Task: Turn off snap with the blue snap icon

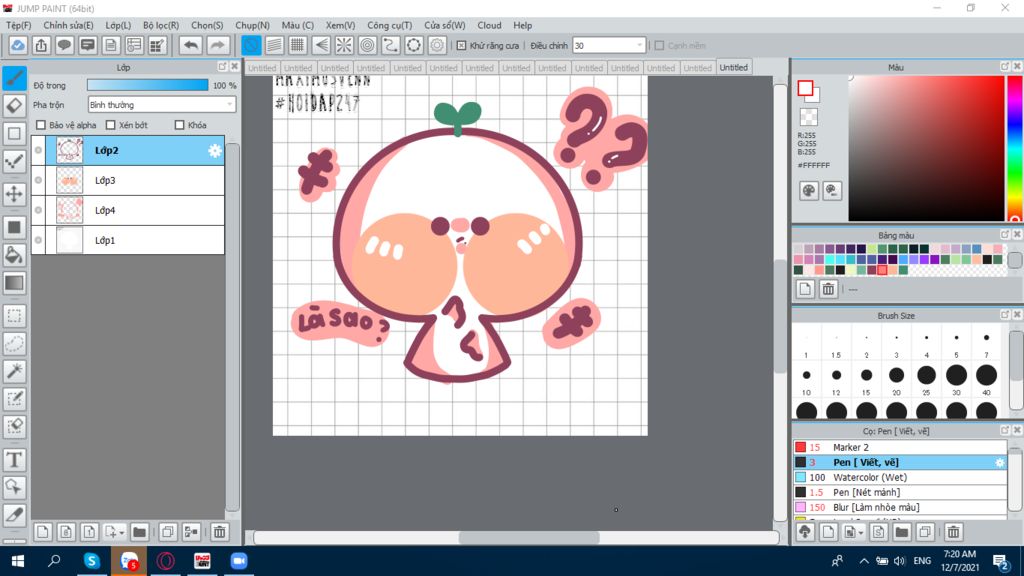Action: pos(251,45)
